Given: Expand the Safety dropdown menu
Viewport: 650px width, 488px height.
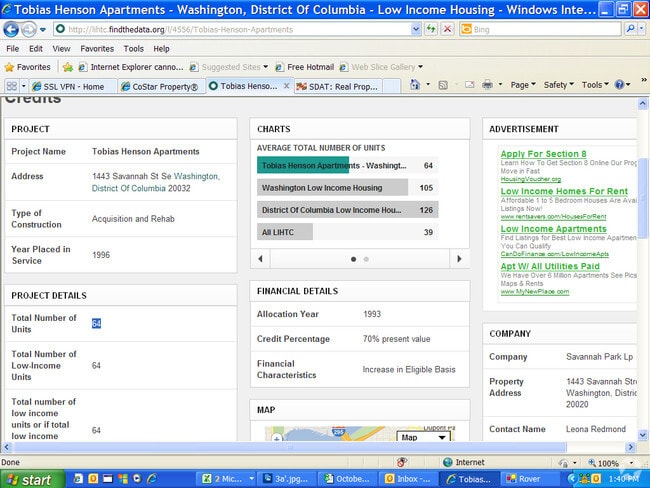Looking at the screenshot, I should [558, 86].
